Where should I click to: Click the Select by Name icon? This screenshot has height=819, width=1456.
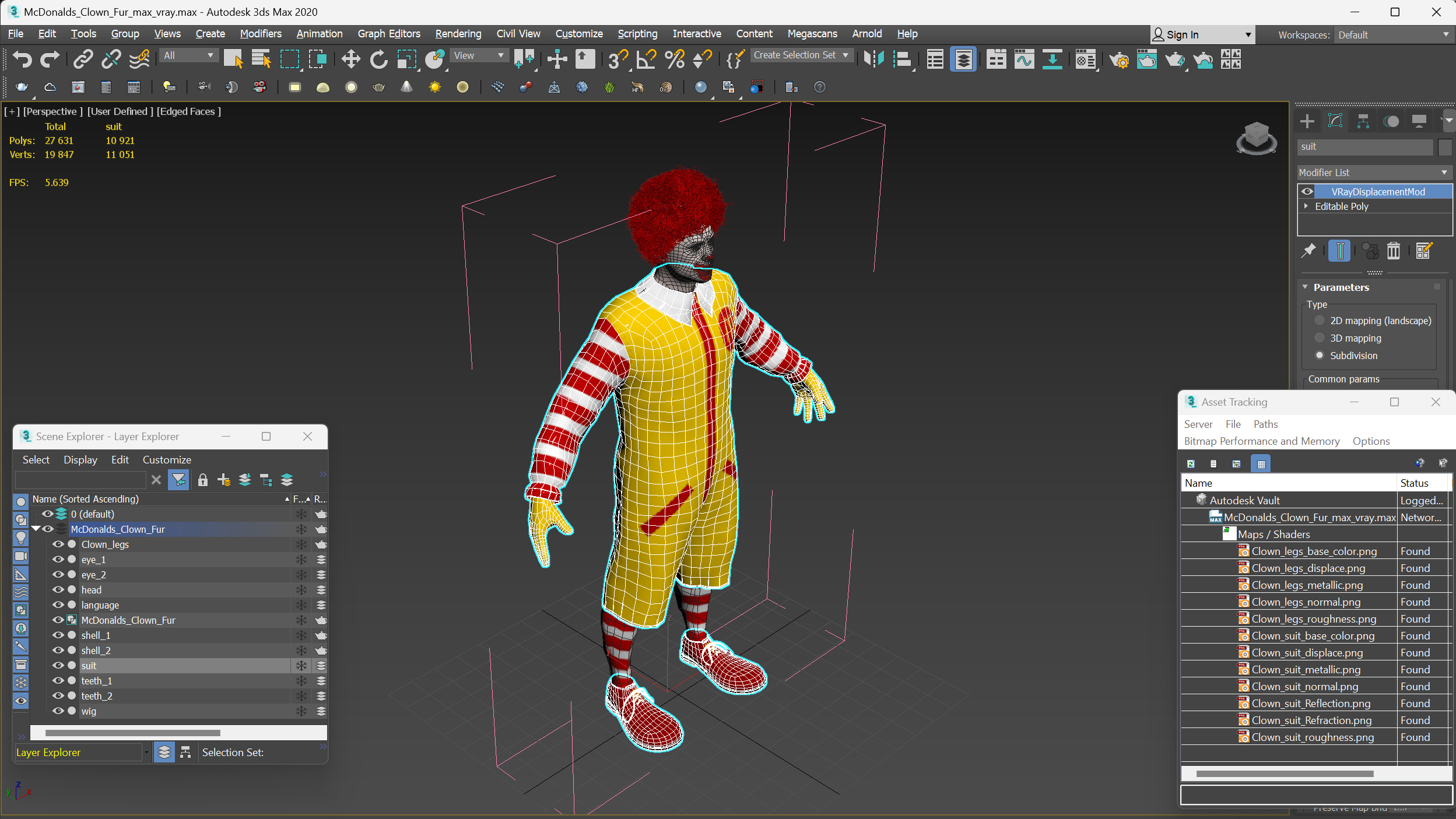click(x=261, y=59)
